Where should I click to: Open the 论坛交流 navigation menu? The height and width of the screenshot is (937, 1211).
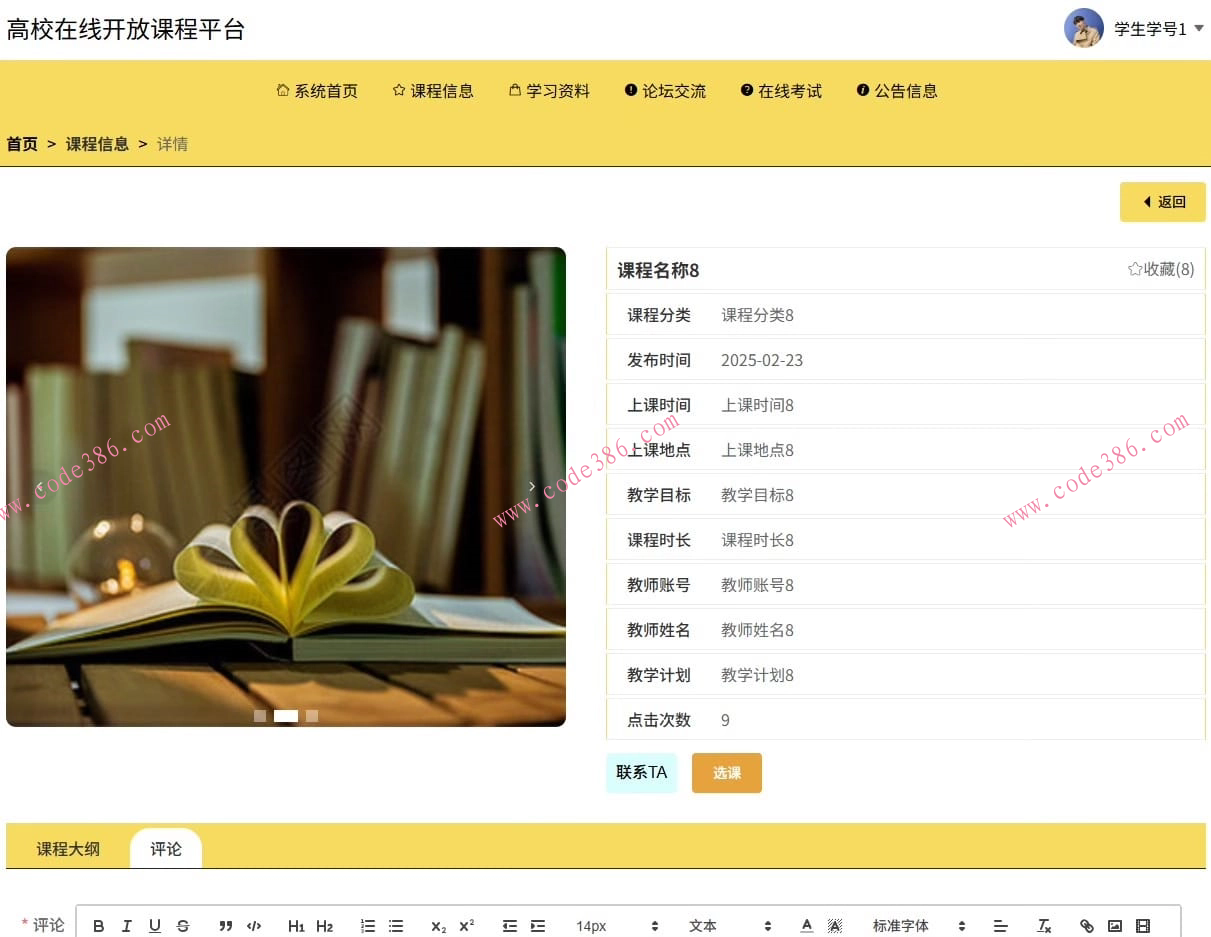click(664, 90)
